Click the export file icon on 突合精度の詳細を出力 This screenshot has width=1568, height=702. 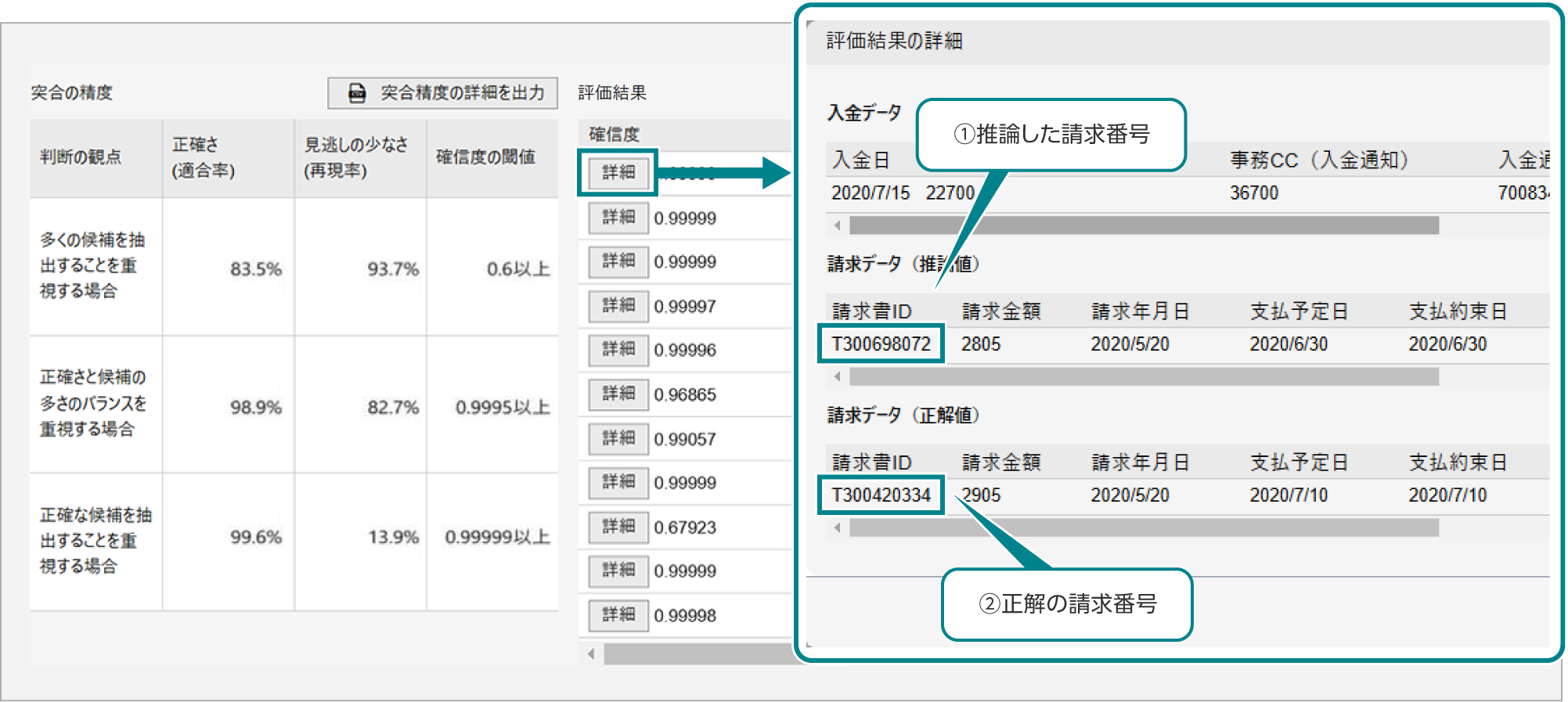pos(357,93)
